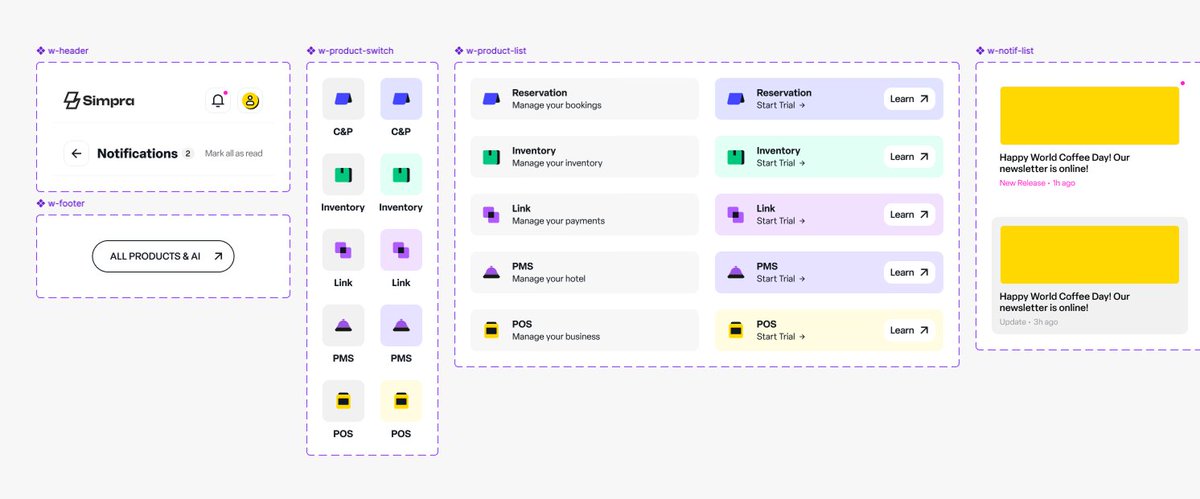Screen dimensions: 1200x499
Task: Open the yellow profile avatar icon
Action: click(x=250, y=100)
